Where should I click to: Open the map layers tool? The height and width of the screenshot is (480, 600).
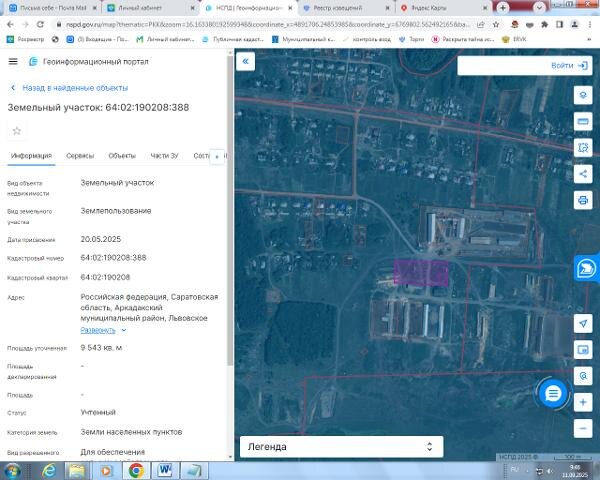[x=583, y=95]
